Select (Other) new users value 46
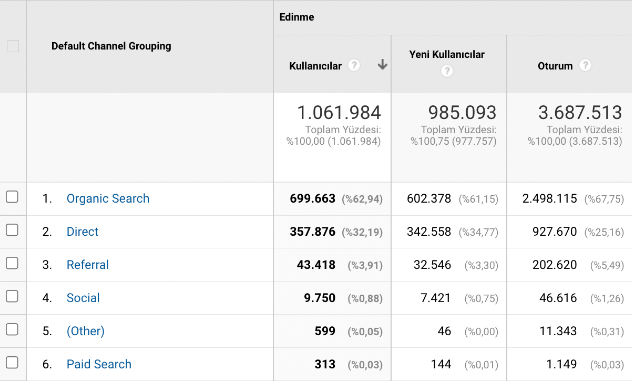 (445, 331)
